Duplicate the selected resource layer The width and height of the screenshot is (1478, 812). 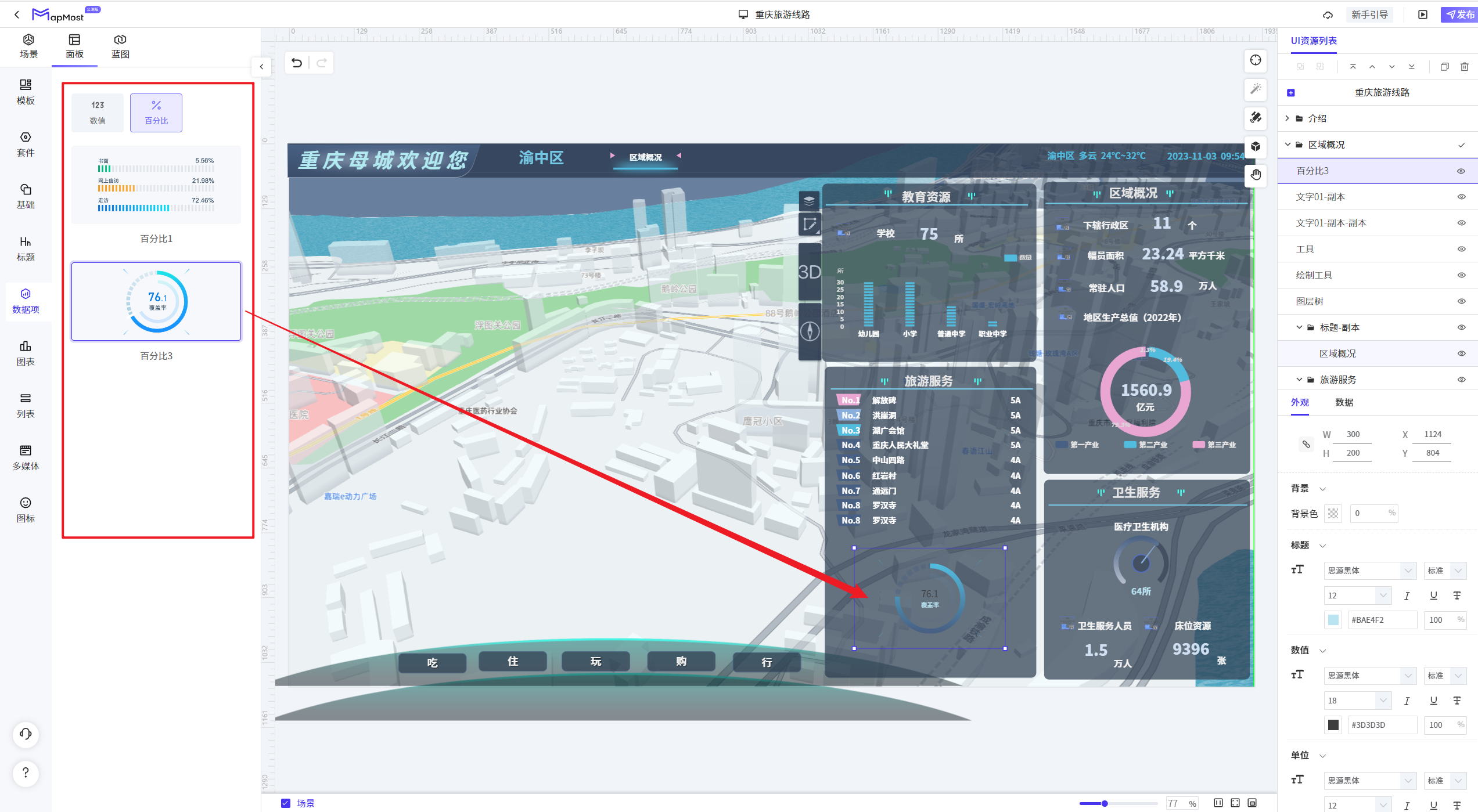(x=1445, y=67)
